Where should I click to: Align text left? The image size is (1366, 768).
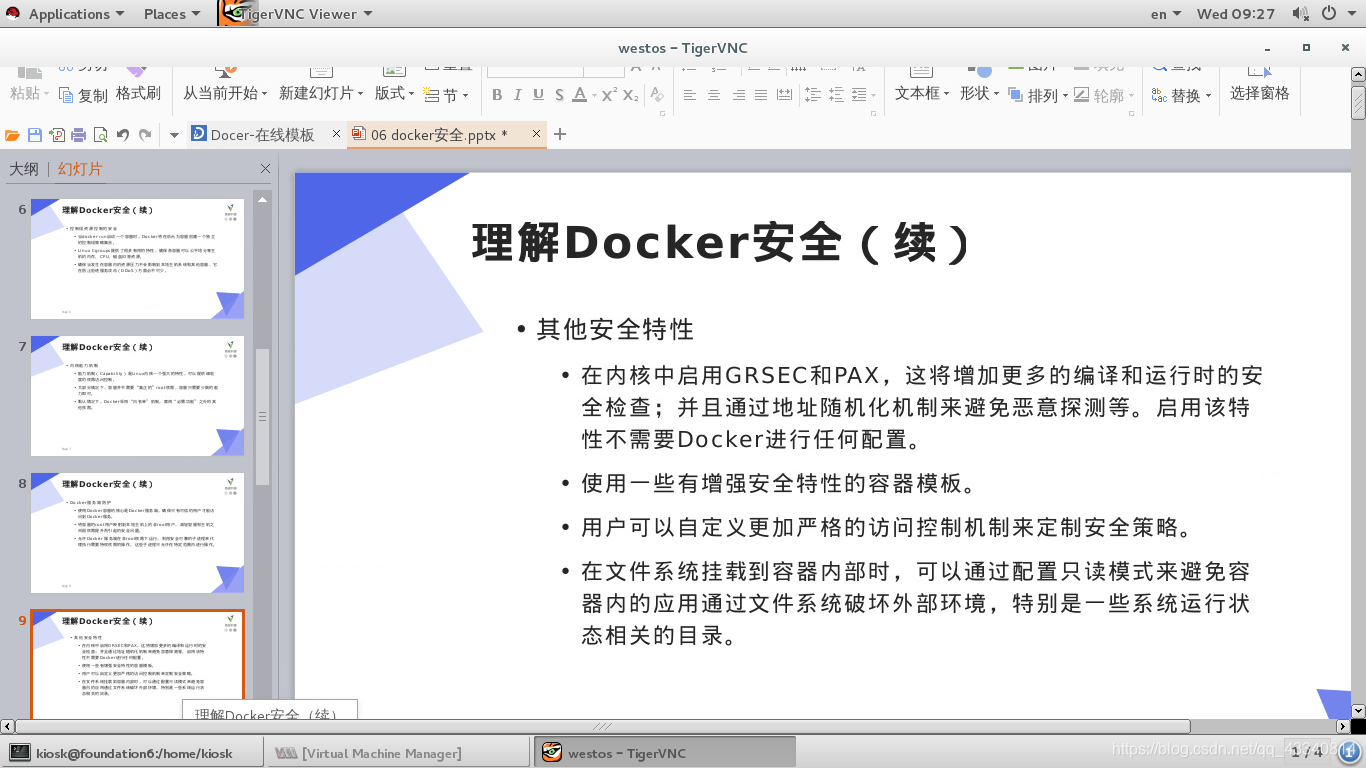pos(690,95)
